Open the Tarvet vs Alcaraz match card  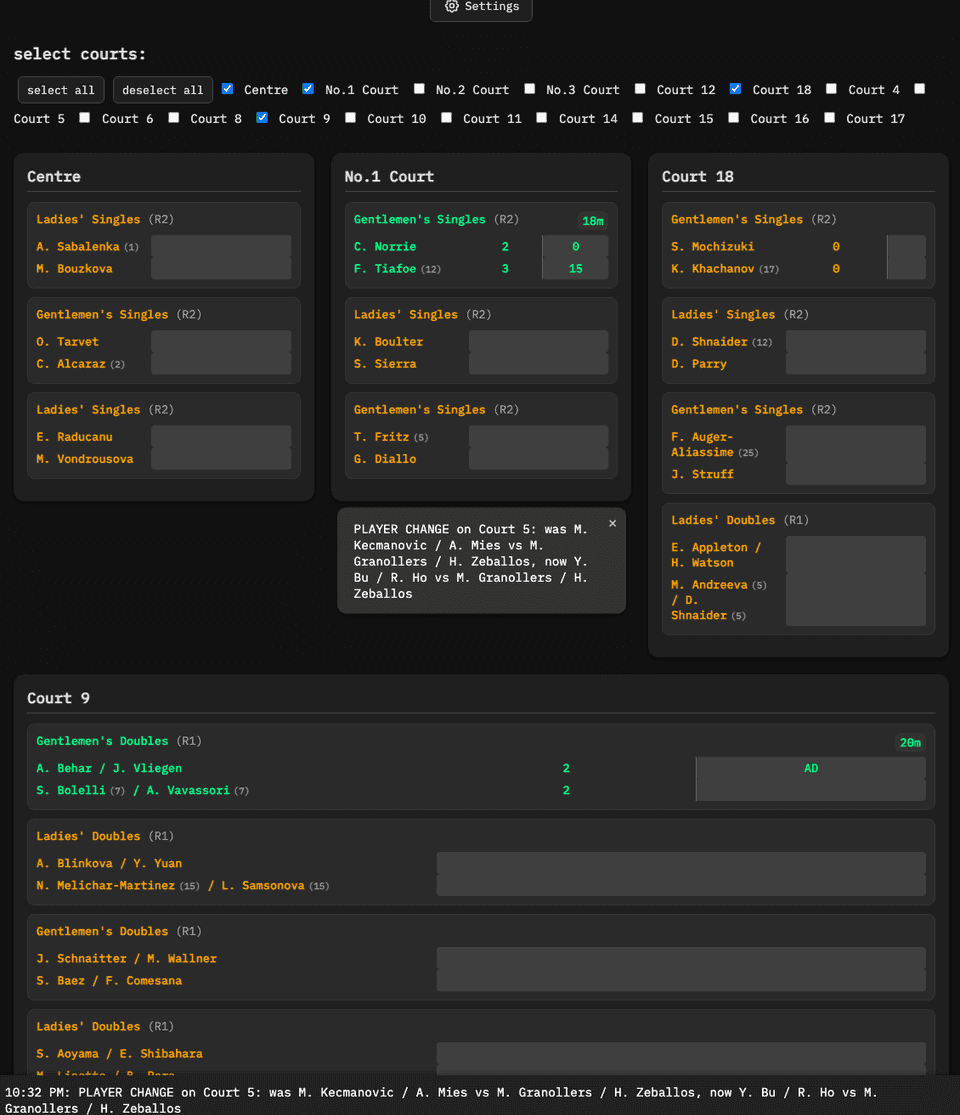pyautogui.click(x=163, y=340)
